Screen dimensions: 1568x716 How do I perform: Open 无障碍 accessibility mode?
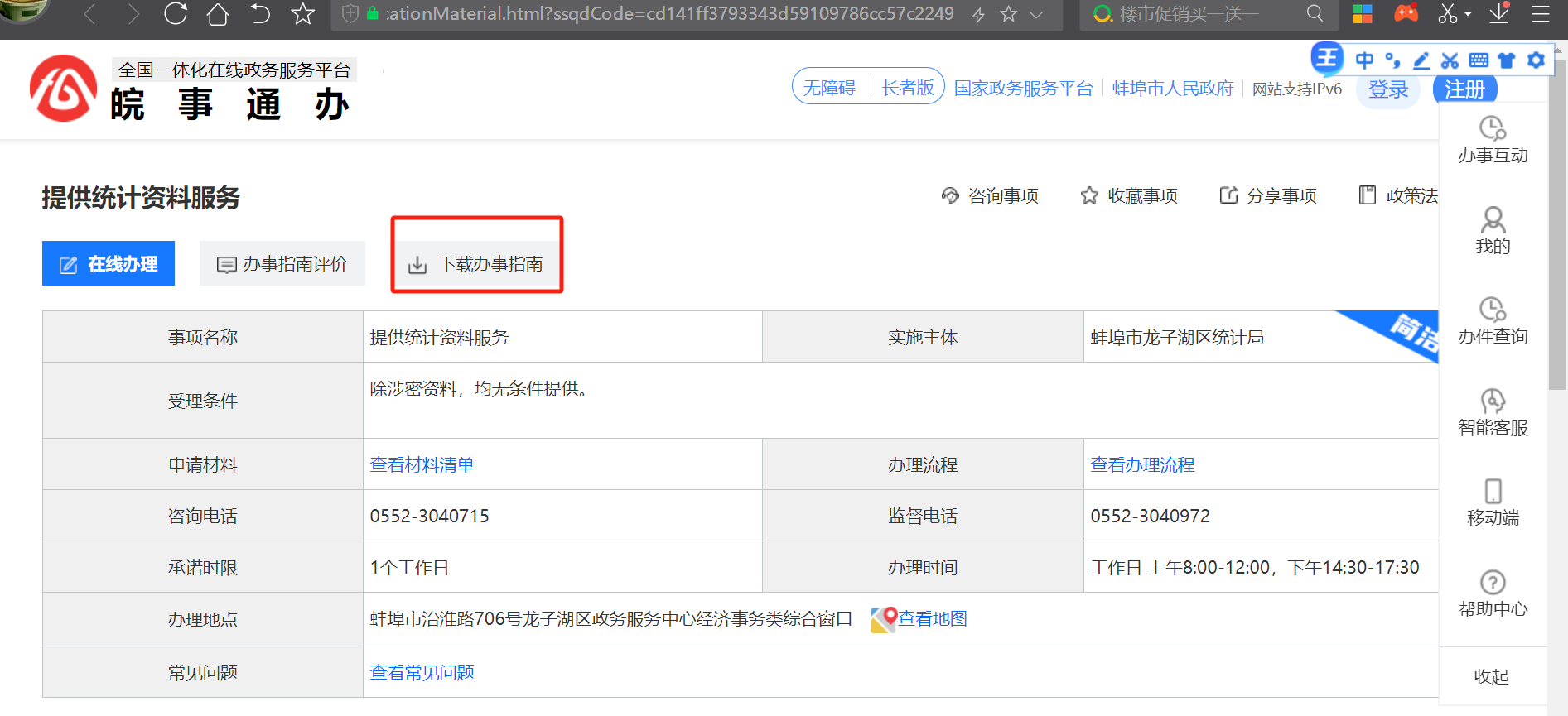click(x=829, y=88)
